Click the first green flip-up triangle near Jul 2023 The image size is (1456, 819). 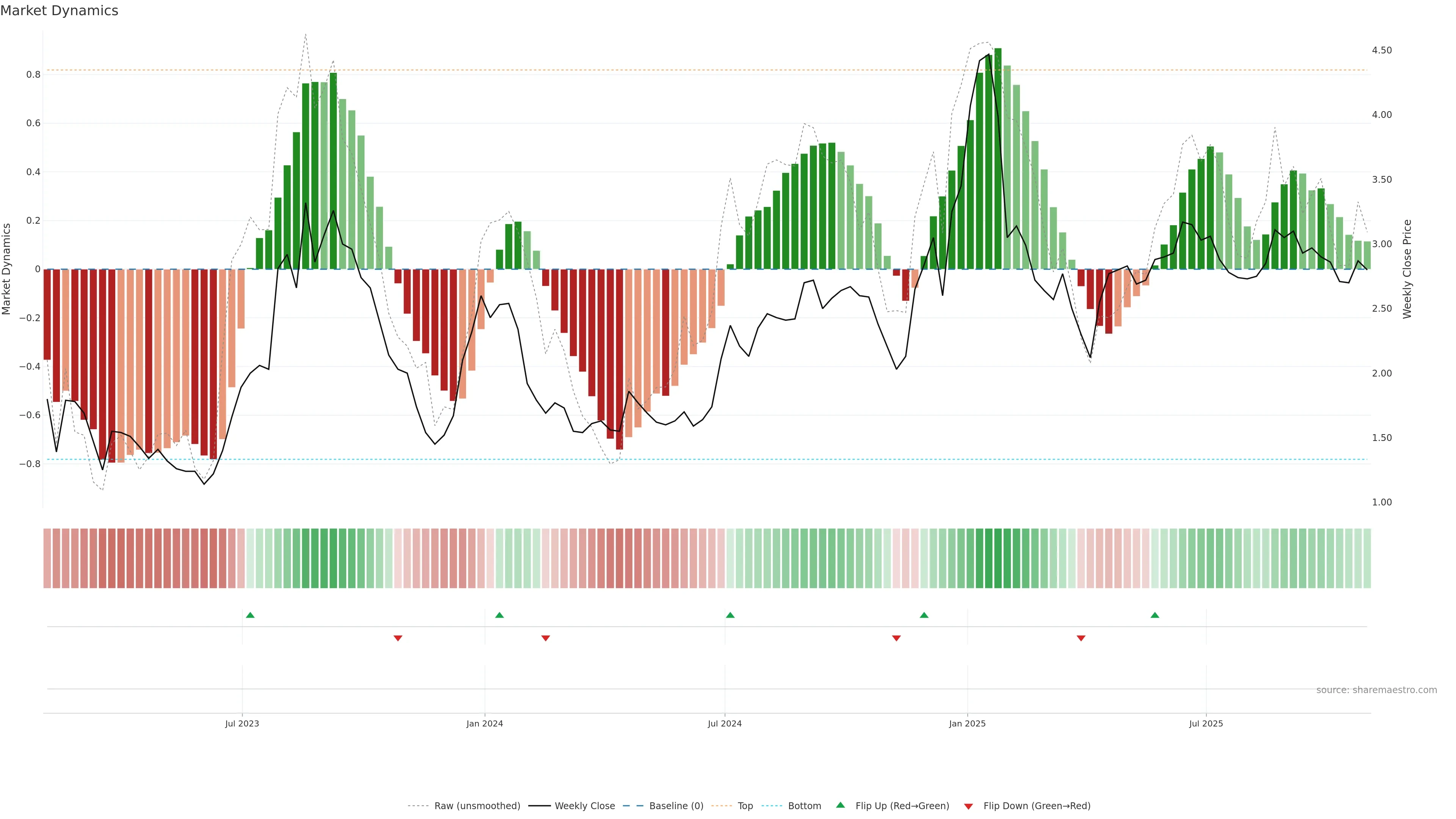click(x=250, y=615)
